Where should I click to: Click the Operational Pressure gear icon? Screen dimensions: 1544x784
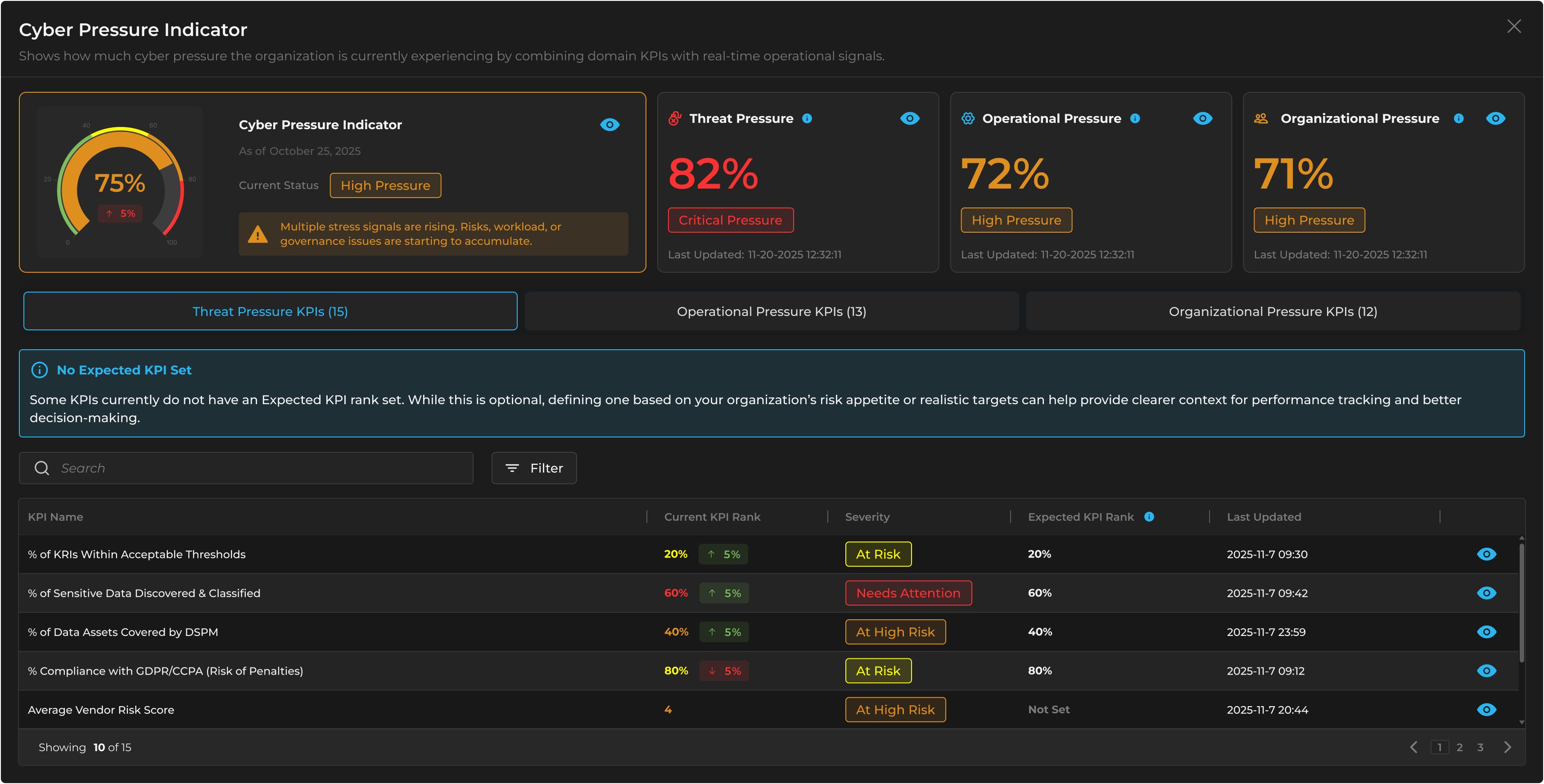[968, 119]
